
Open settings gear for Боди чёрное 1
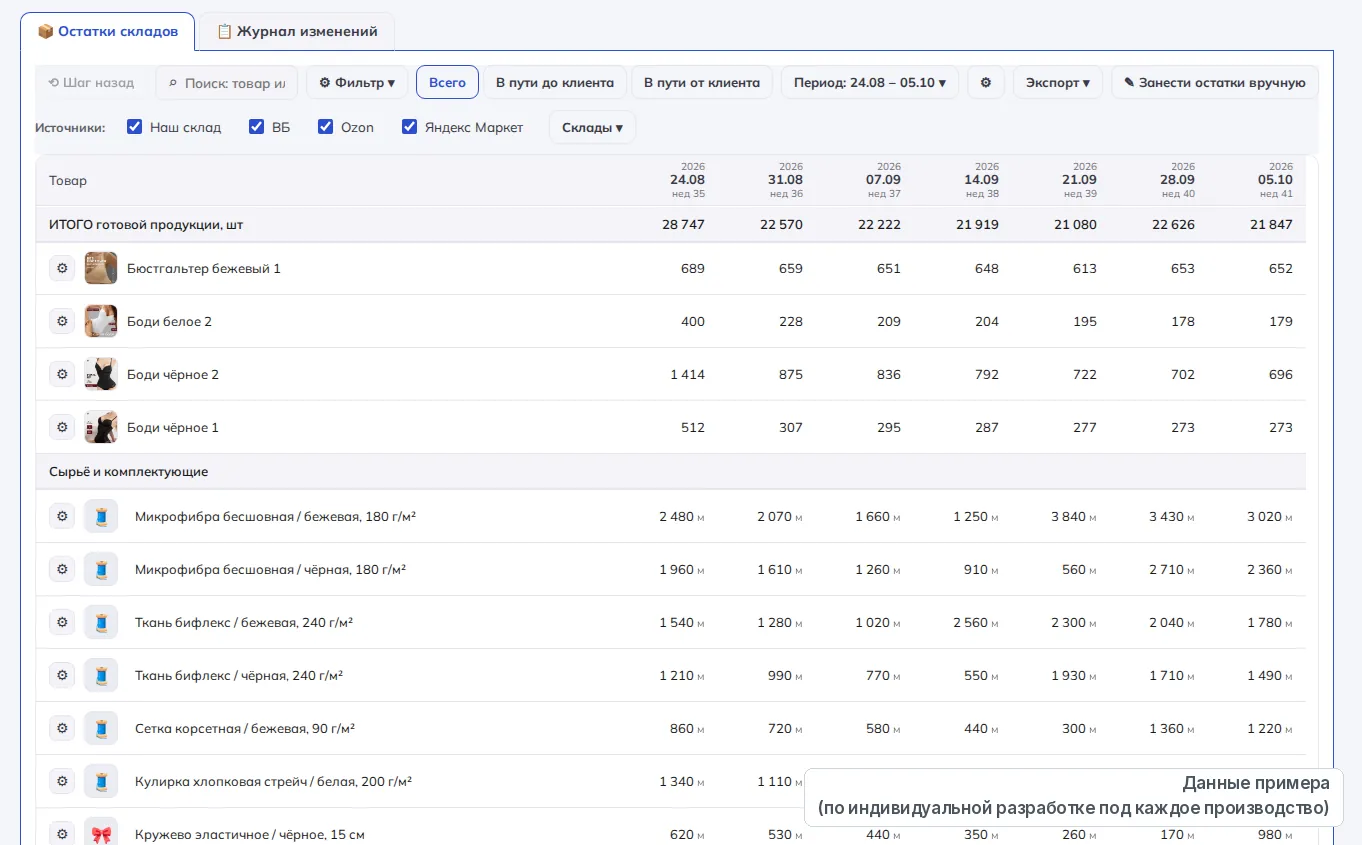(x=62, y=427)
